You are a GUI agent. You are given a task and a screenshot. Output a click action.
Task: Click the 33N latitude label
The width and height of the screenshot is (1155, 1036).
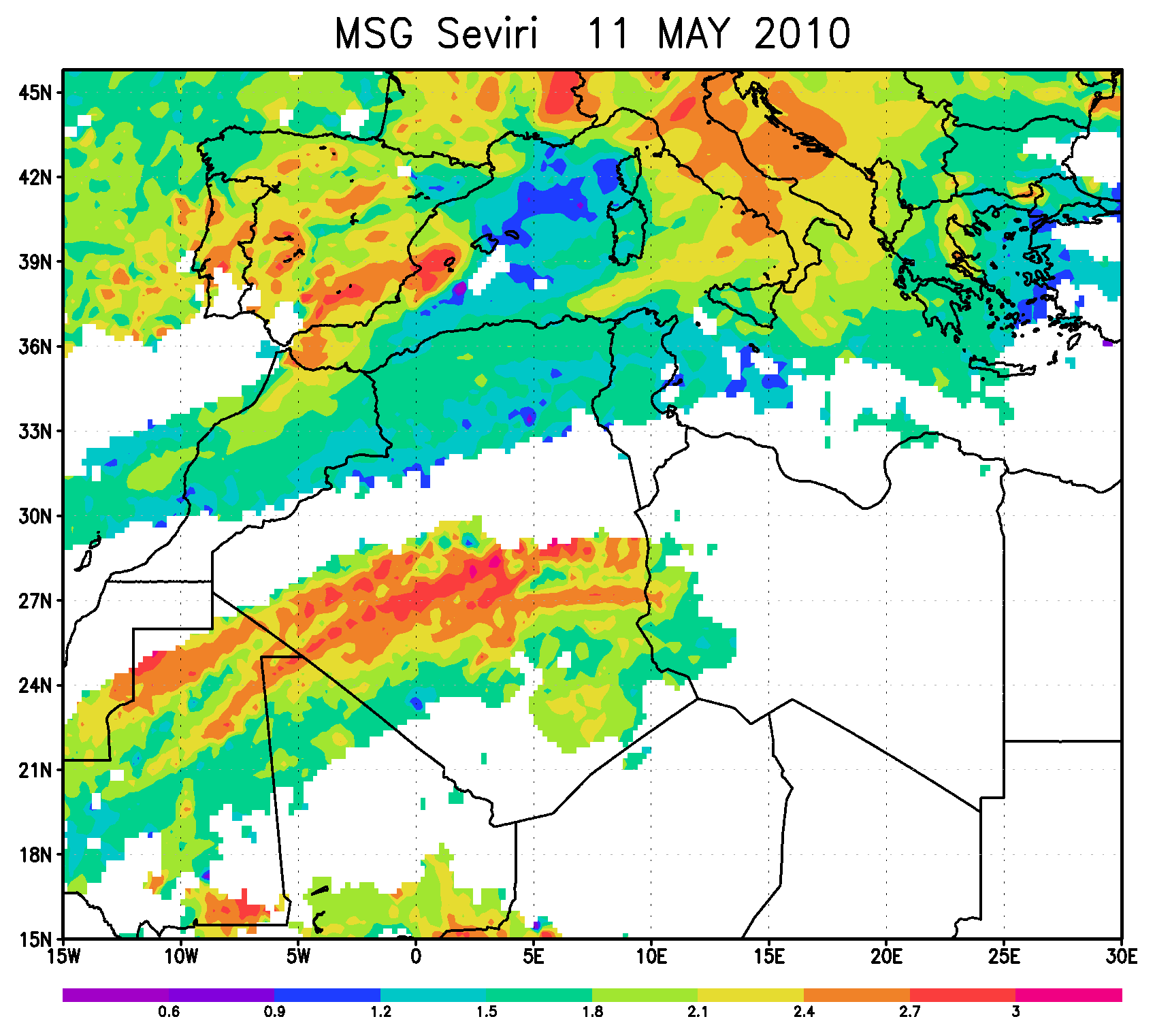pyautogui.click(x=35, y=432)
